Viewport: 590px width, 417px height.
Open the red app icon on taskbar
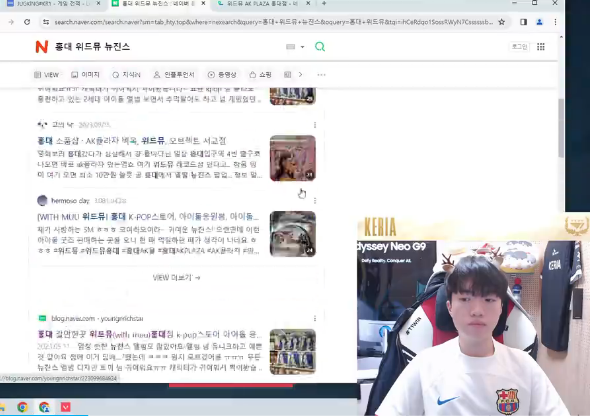click(66, 407)
